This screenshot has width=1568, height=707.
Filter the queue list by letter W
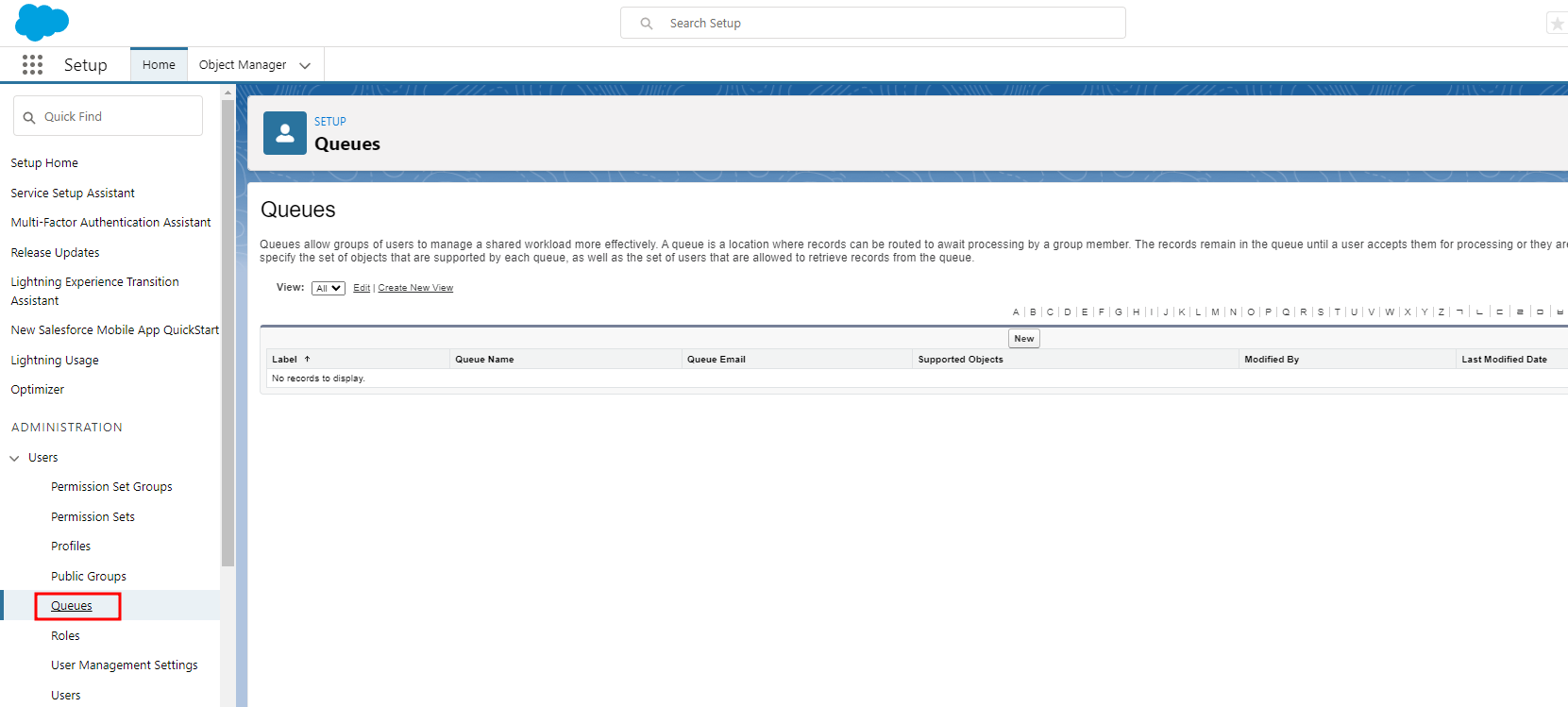(1390, 312)
